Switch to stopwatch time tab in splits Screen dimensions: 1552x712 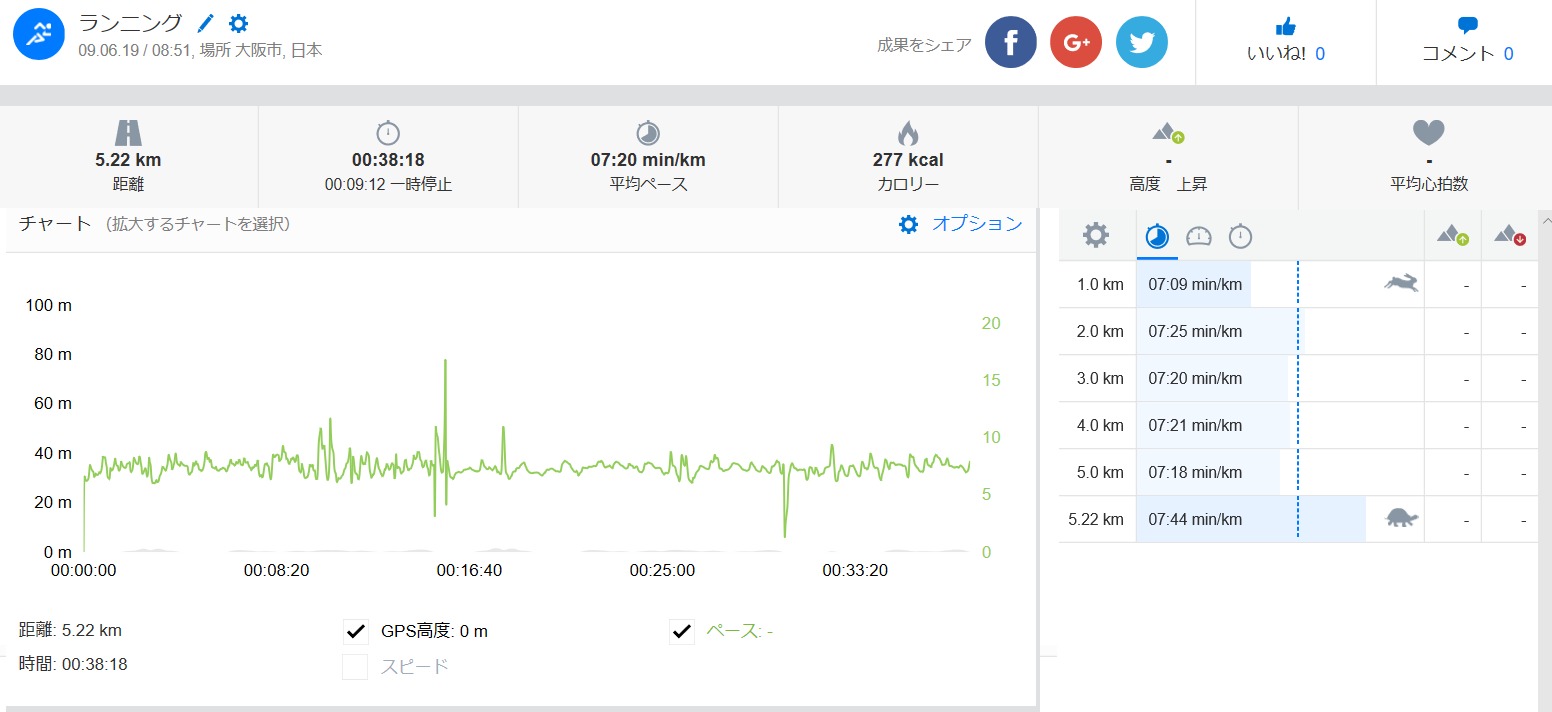(x=1240, y=237)
